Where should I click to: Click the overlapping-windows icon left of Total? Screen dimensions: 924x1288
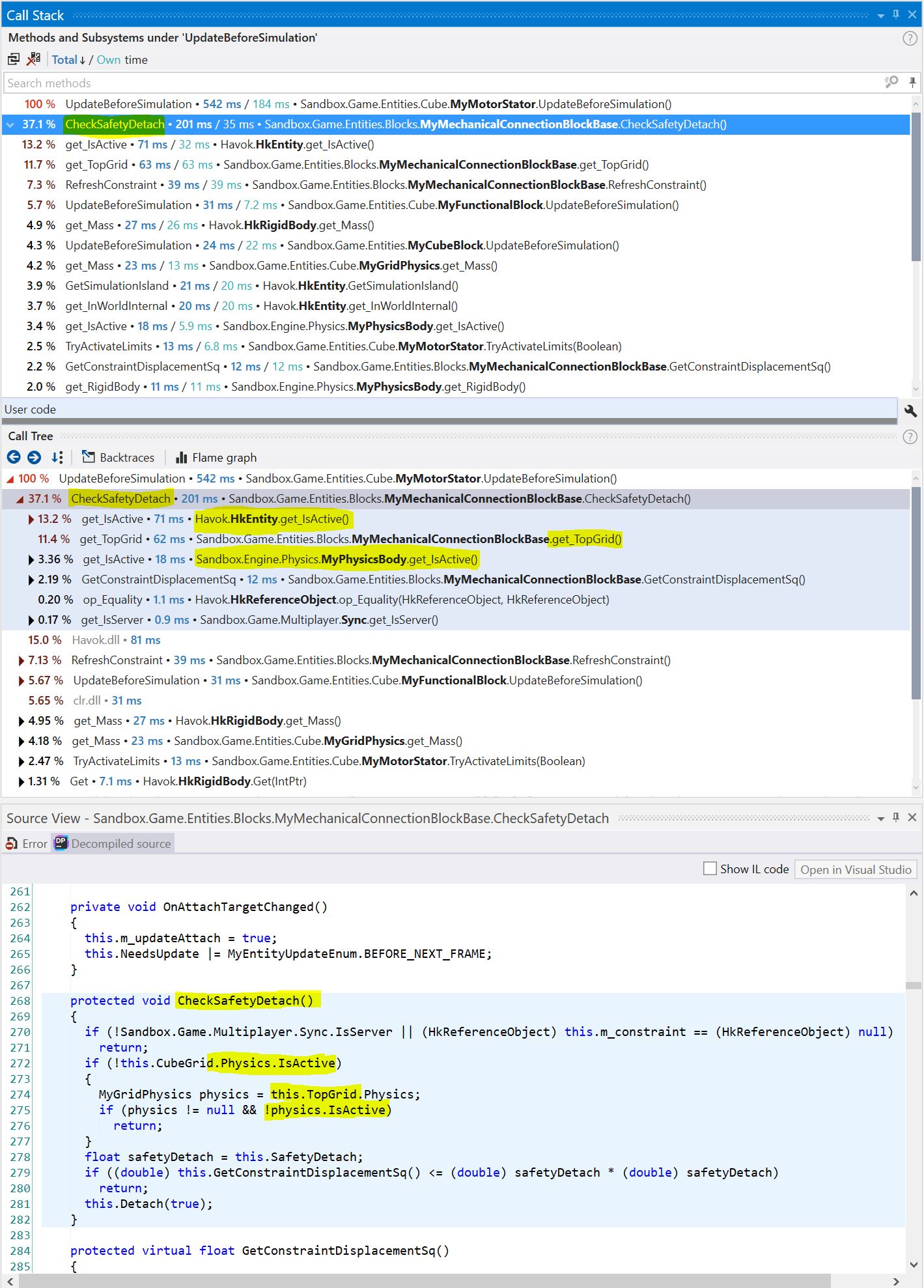tap(14, 59)
